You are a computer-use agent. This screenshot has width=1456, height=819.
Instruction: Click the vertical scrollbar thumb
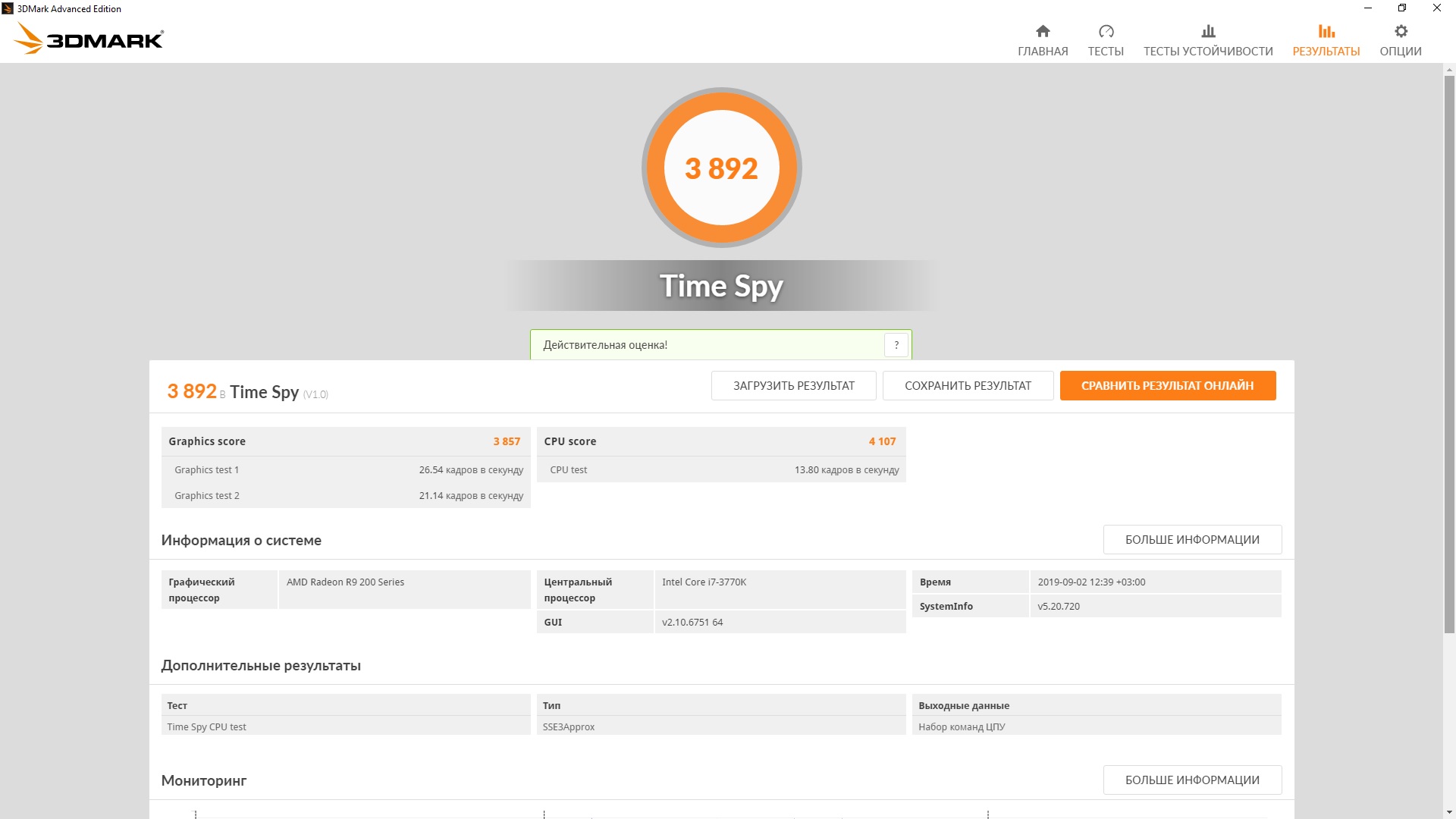pyautogui.click(x=1449, y=353)
